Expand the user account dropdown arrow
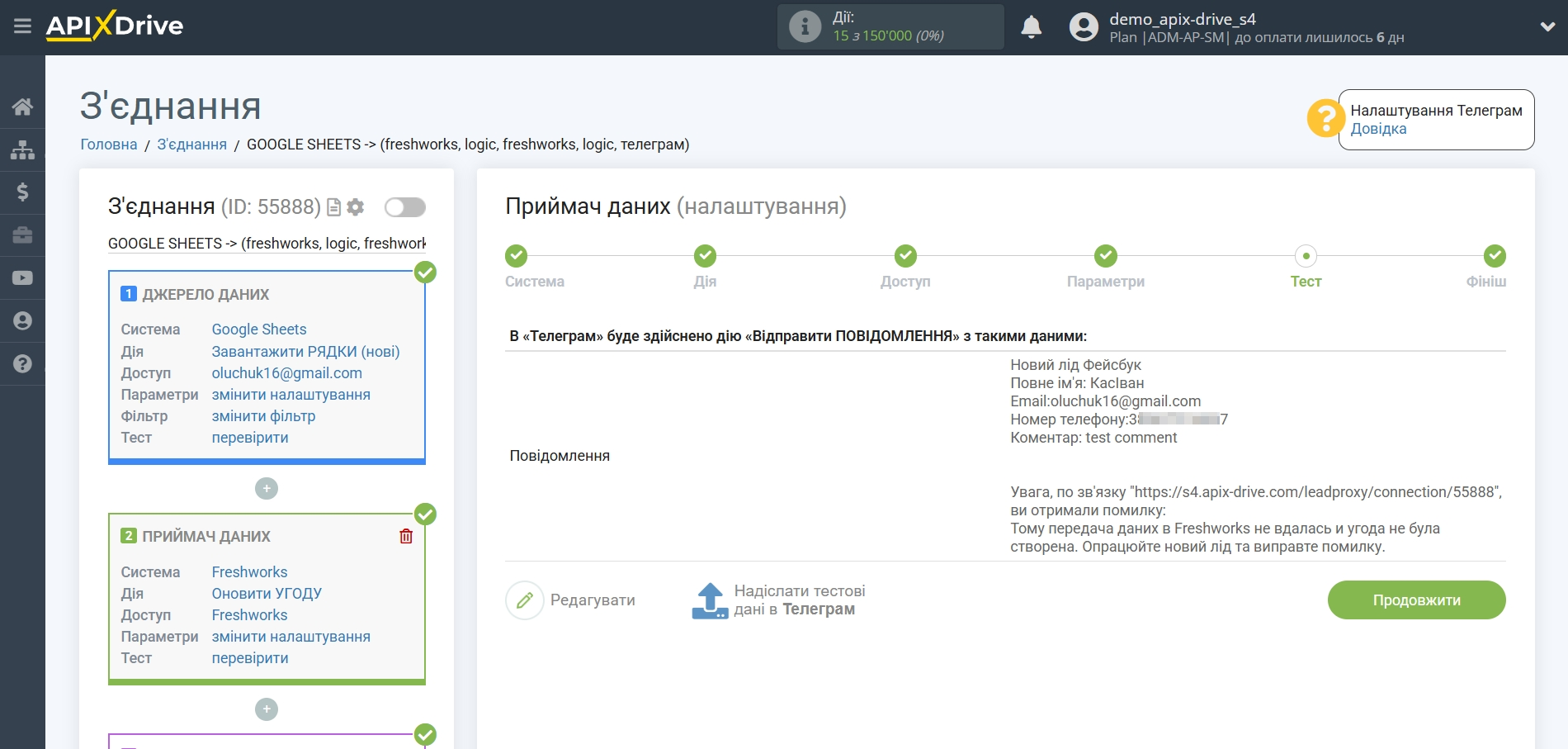The image size is (1568, 749). coord(1547,27)
